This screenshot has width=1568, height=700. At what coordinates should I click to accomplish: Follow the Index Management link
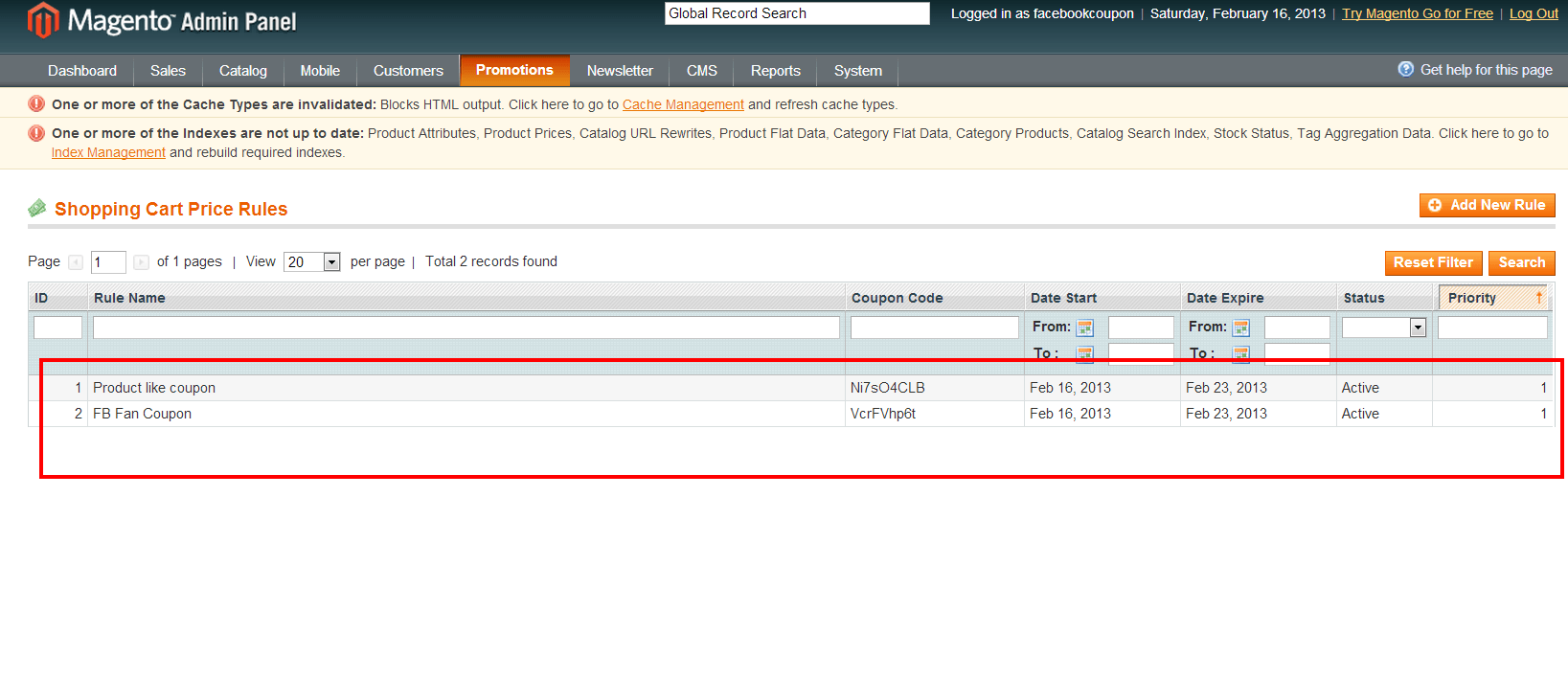tap(108, 152)
